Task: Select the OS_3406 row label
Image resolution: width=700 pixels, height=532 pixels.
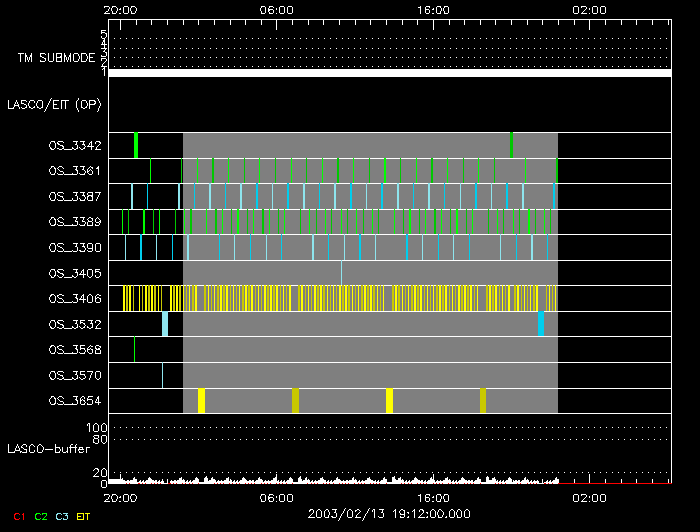Action: pos(75,299)
